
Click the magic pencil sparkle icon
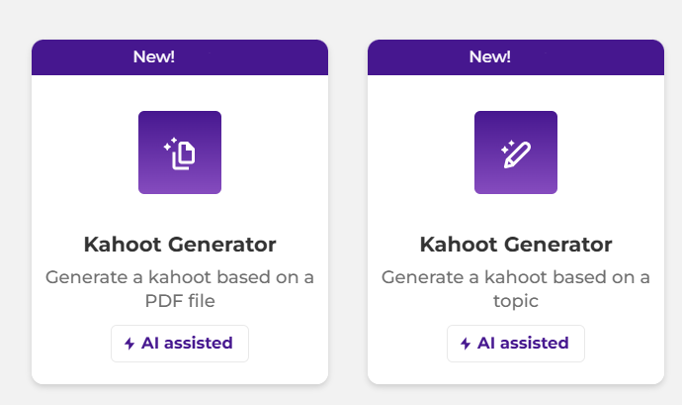click(515, 153)
